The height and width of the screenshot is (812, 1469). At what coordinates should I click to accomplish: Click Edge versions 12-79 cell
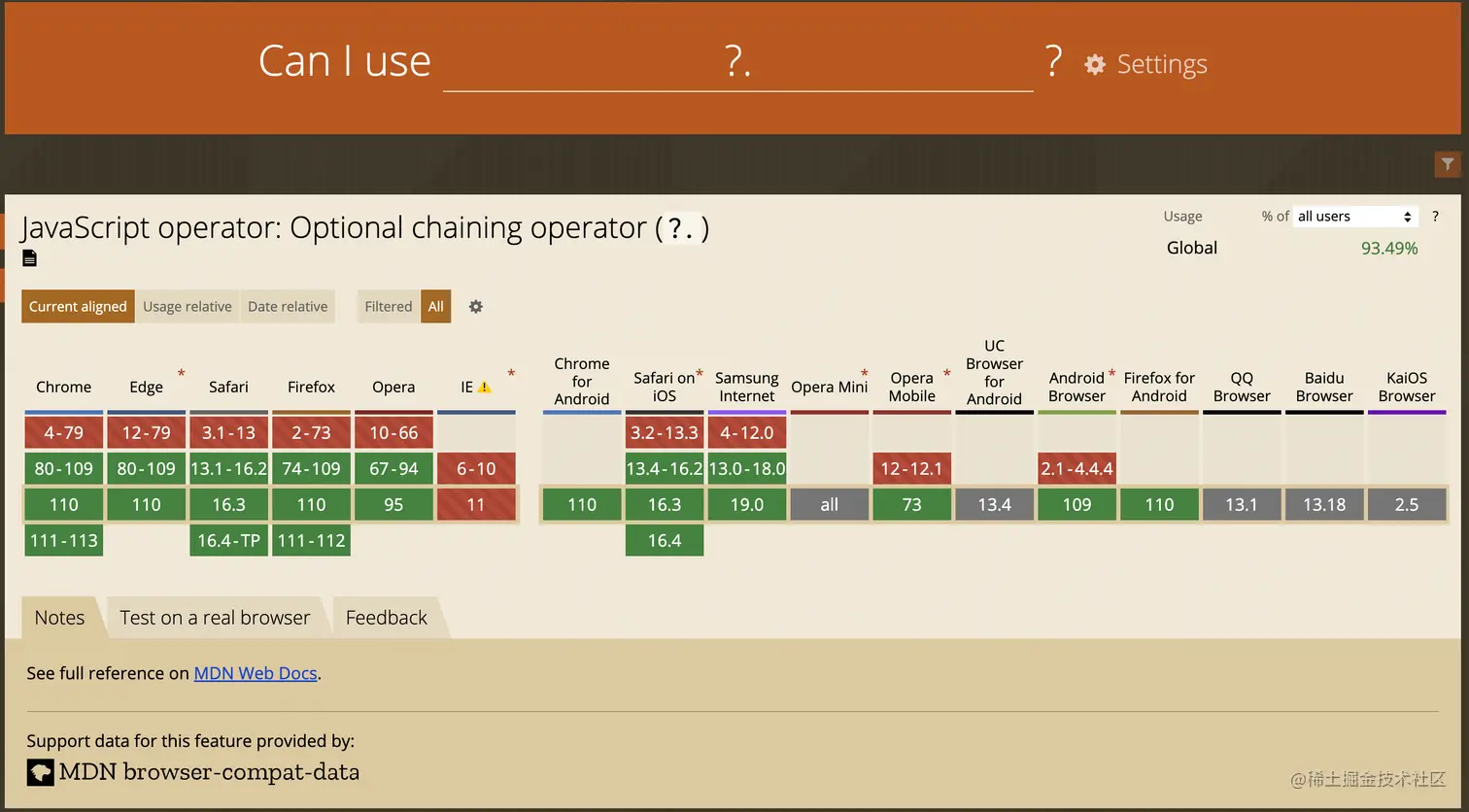pos(147,432)
